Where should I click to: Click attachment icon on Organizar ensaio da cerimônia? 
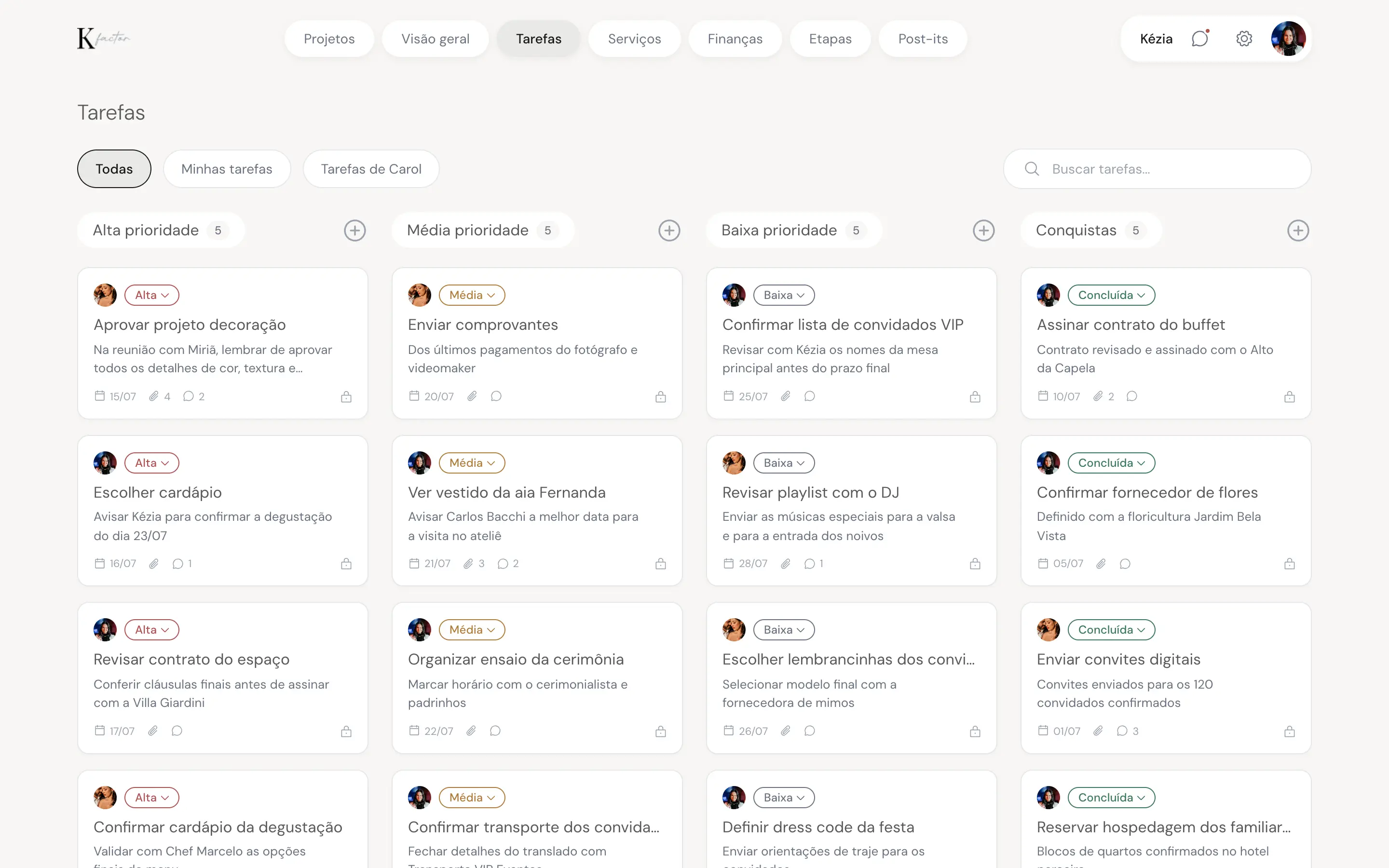471,731
